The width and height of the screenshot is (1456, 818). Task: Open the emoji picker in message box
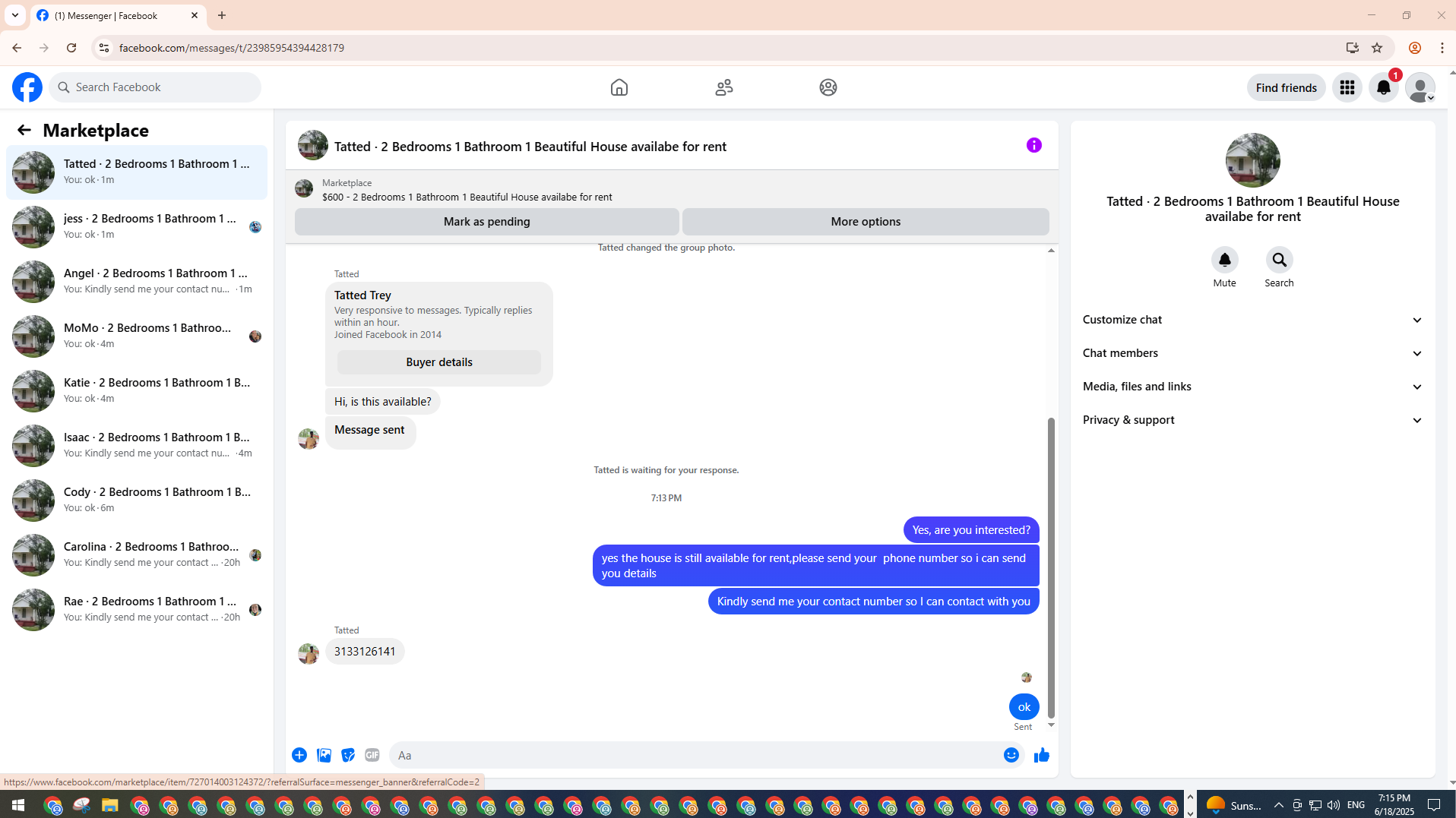pyautogui.click(x=1011, y=755)
